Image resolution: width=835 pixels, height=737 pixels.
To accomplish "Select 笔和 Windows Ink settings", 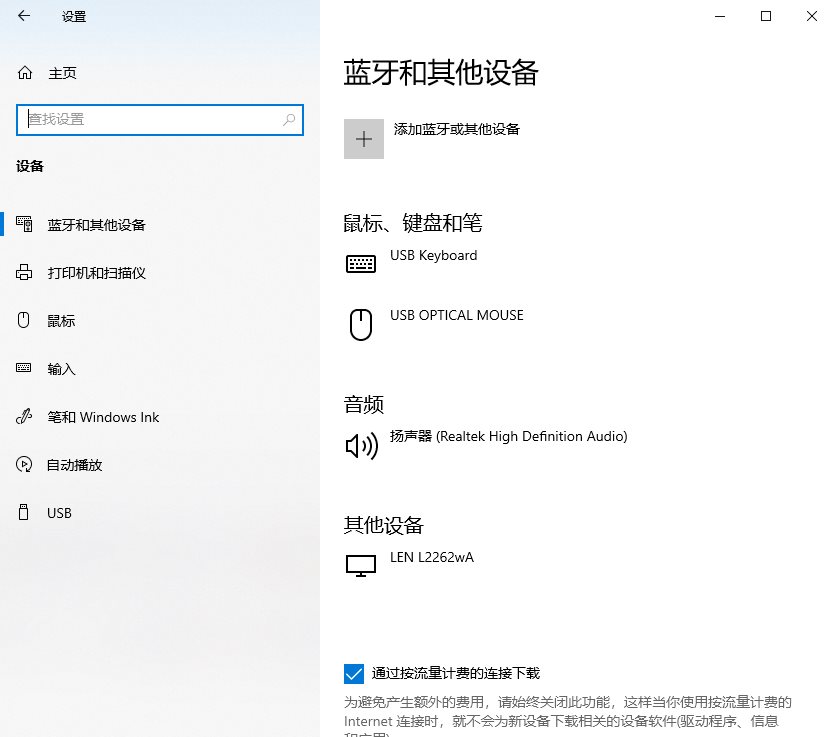I will [x=160, y=417].
